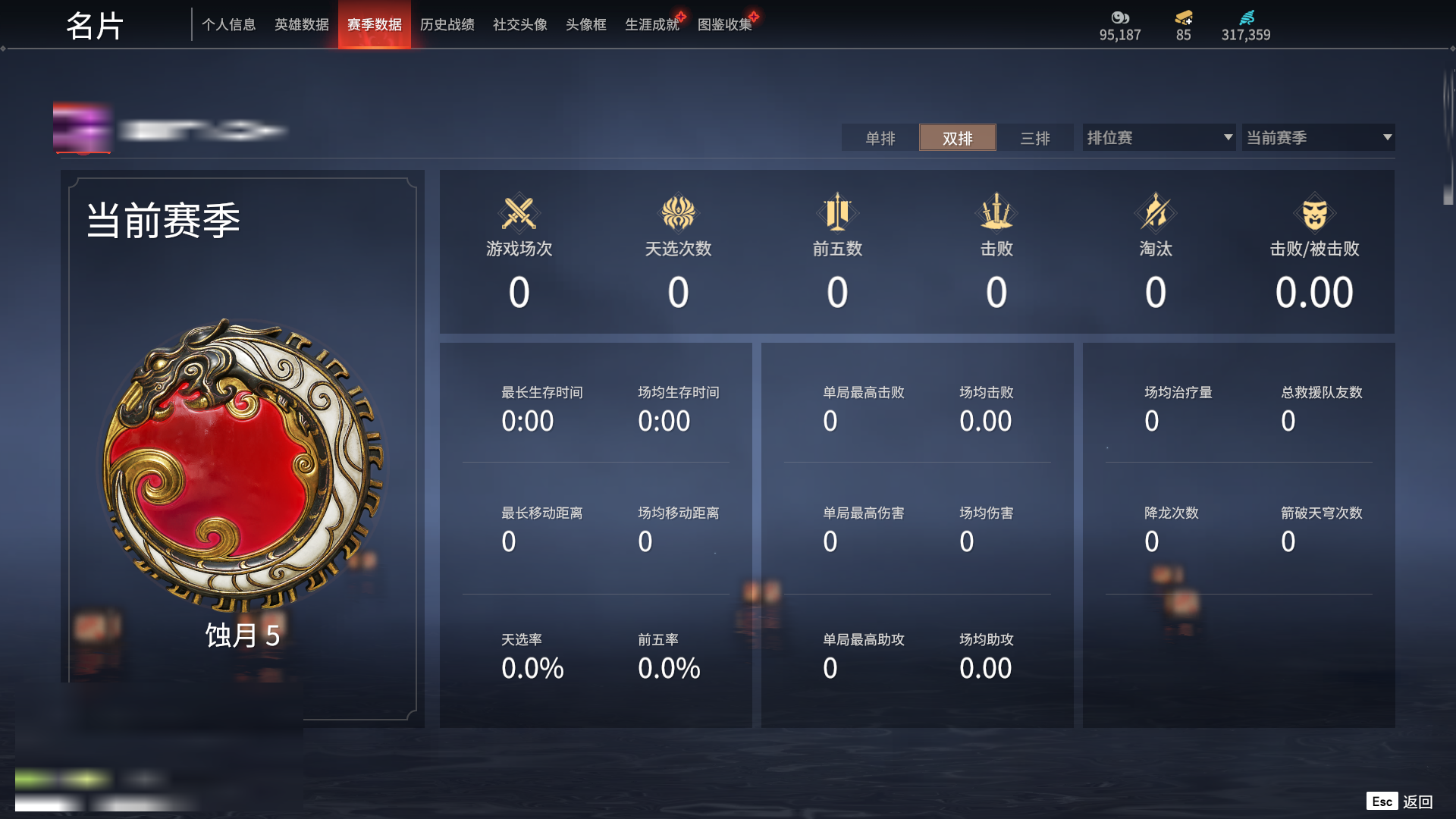Click the lotus 天选次数 icon

(678, 213)
